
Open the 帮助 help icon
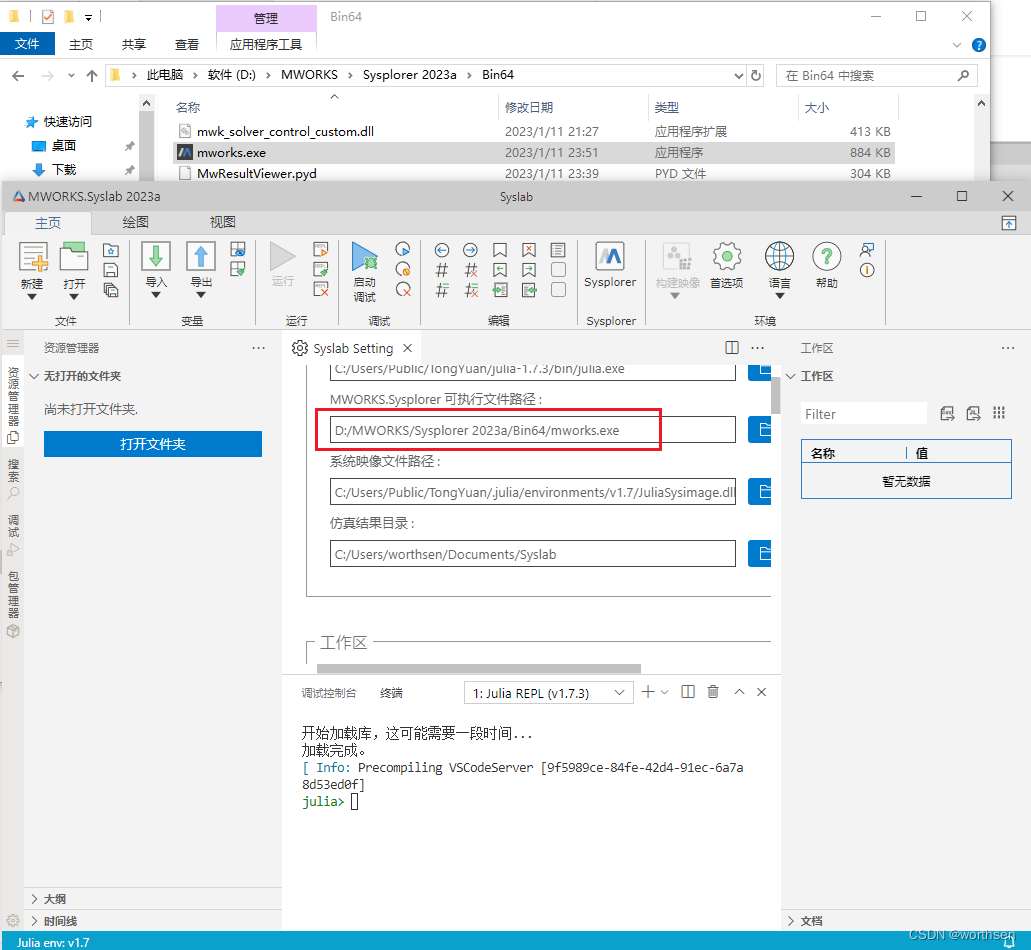[827, 256]
